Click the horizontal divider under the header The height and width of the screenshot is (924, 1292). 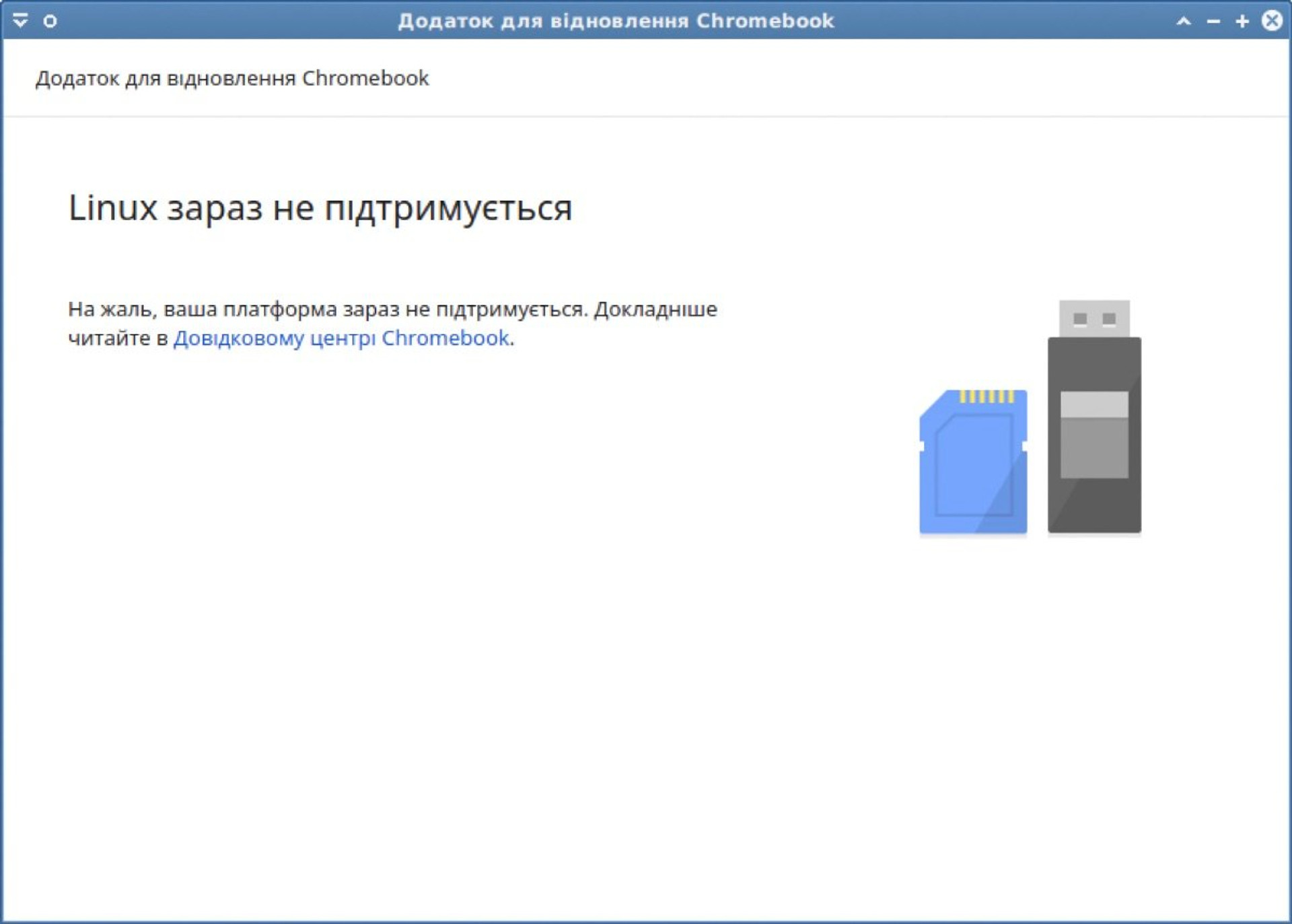(x=646, y=116)
